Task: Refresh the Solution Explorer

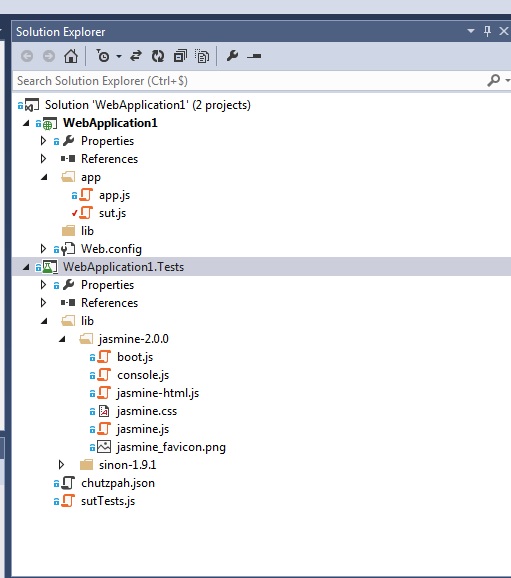Action: click(x=158, y=56)
